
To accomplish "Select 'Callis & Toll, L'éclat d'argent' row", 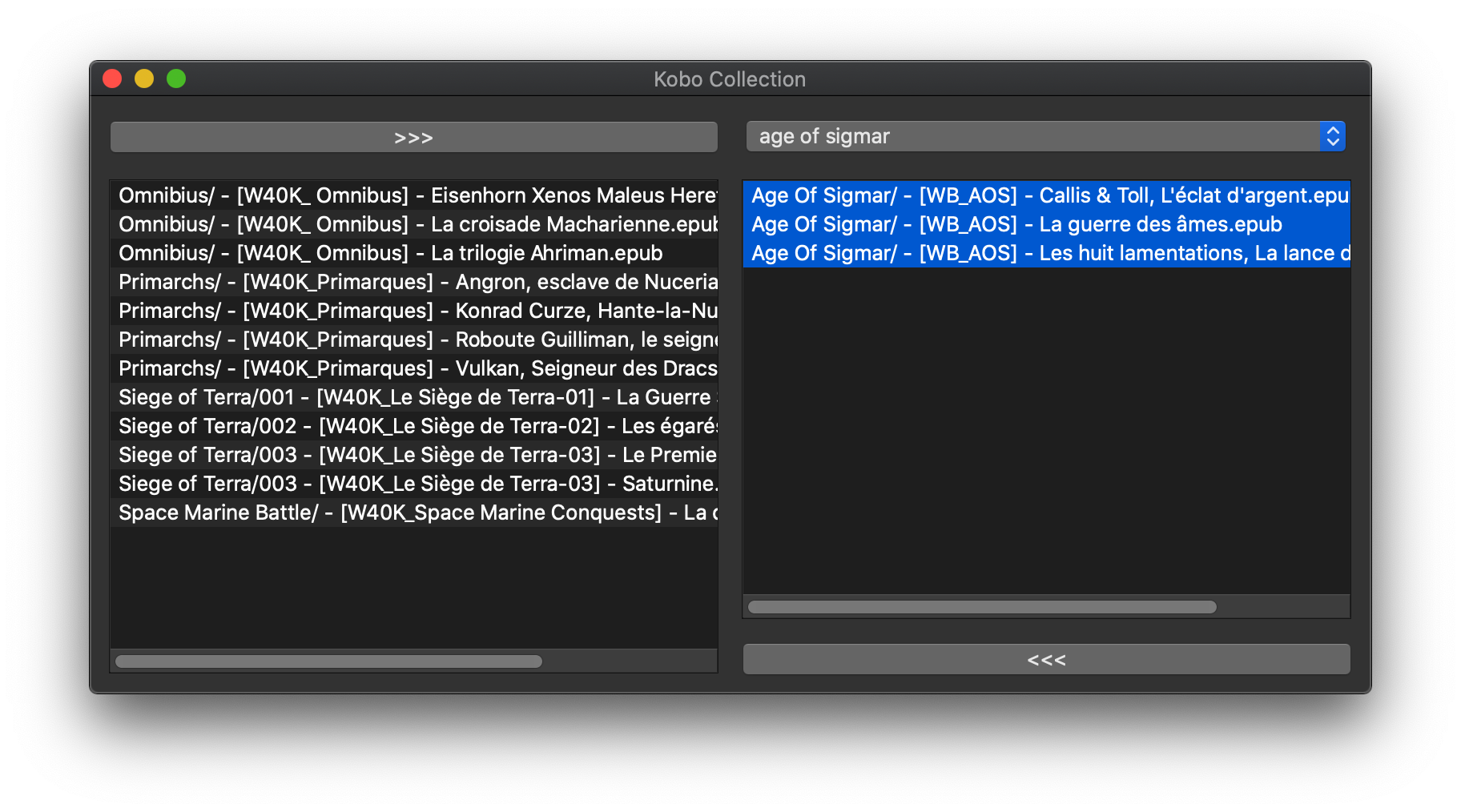I will (x=1047, y=195).
